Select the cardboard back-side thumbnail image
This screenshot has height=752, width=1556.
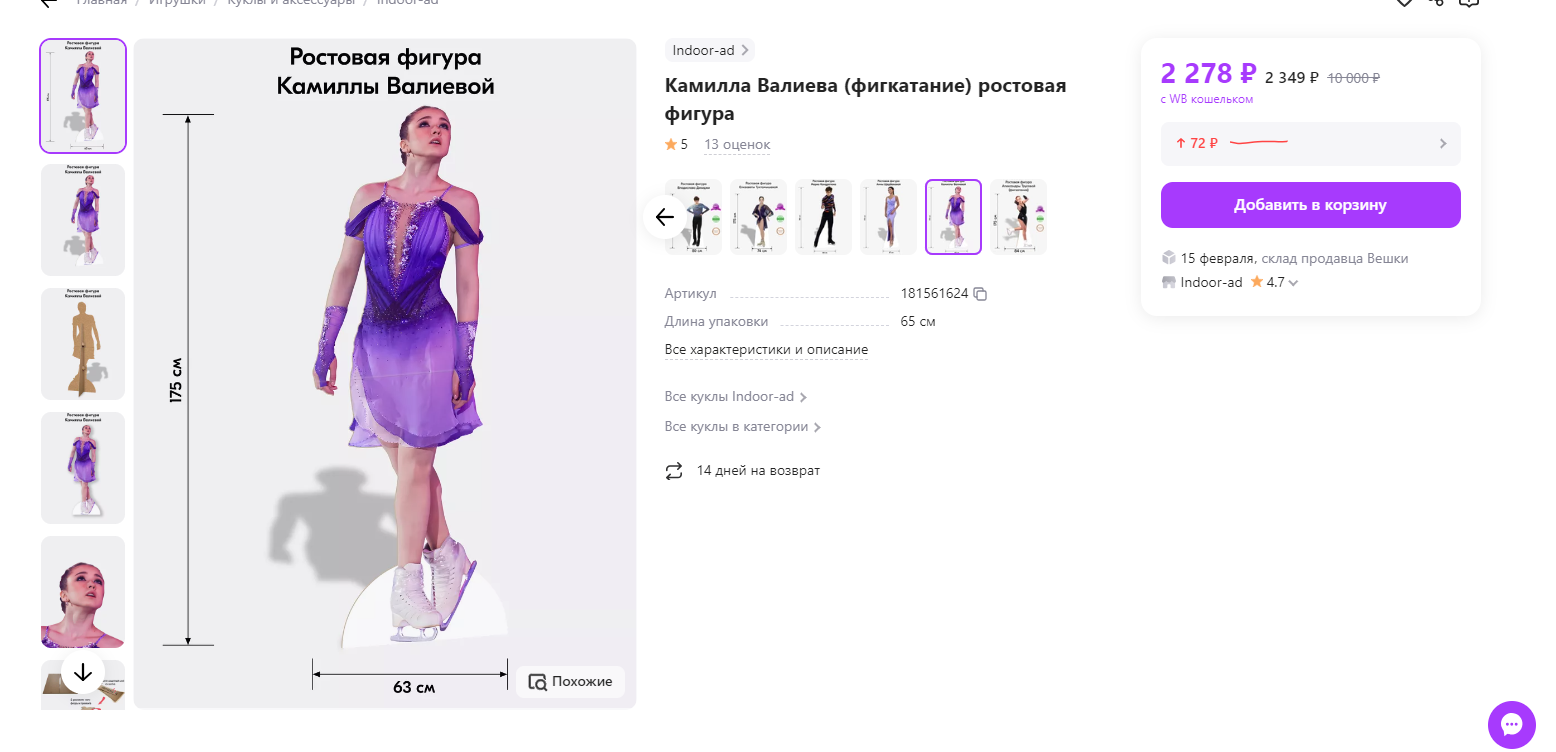tap(83, 344)
